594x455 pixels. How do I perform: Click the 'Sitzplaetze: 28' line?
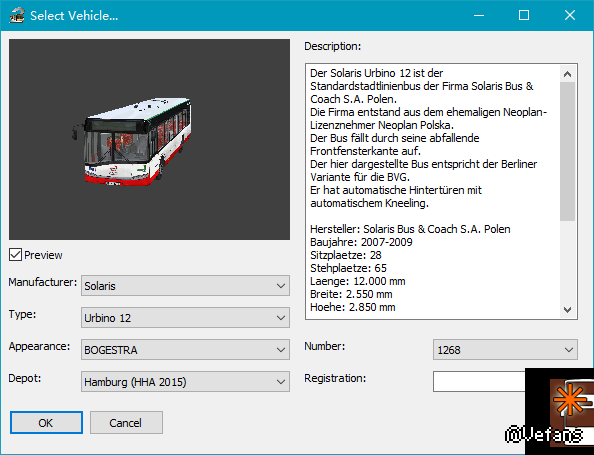point(346,255)
